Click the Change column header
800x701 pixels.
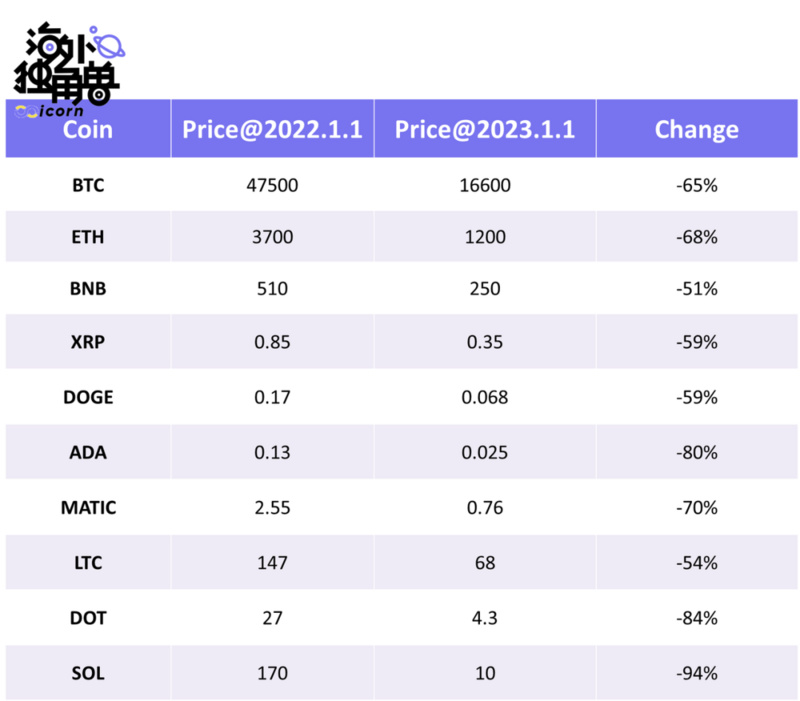(696, 130)
